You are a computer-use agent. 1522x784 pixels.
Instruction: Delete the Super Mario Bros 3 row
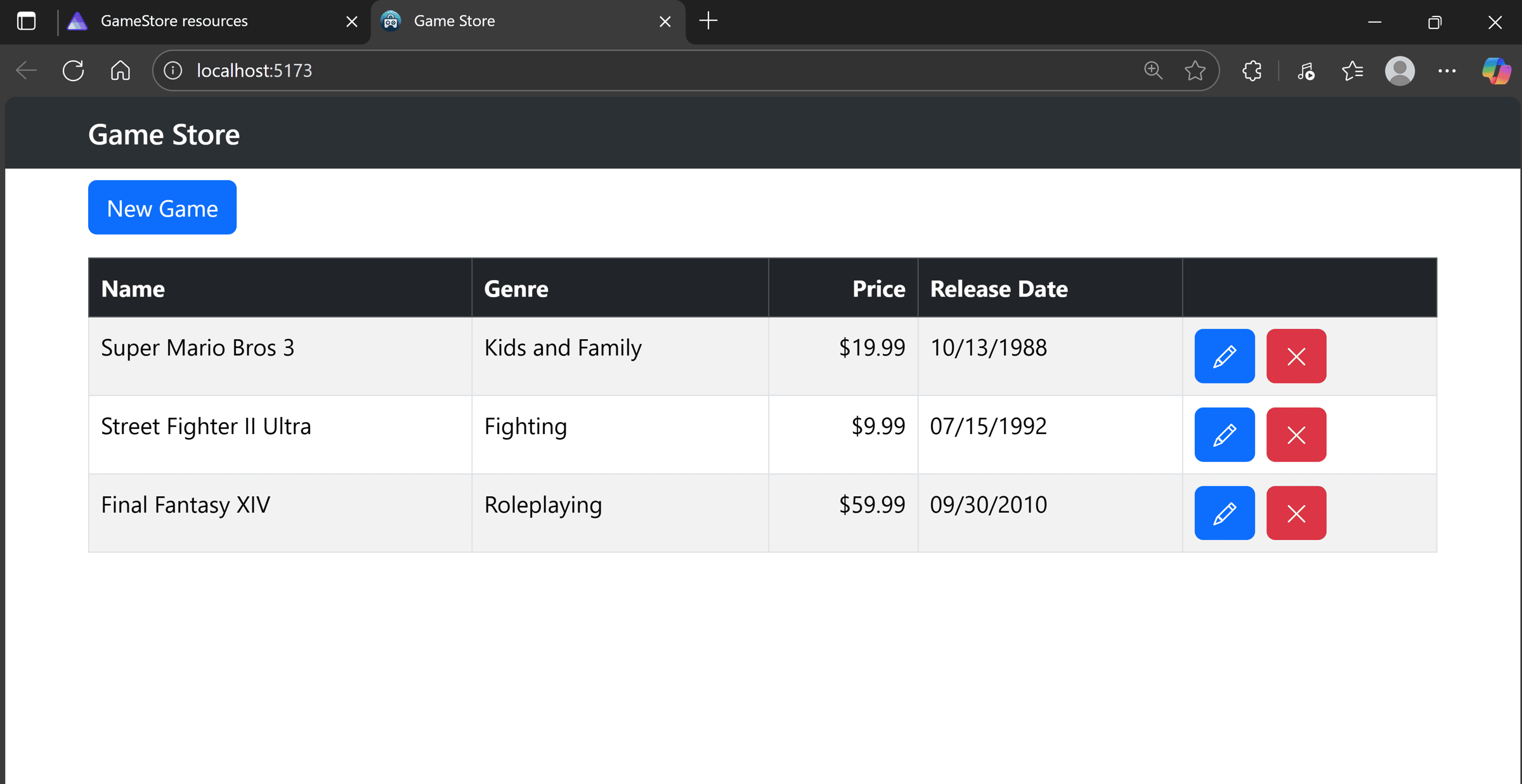click(x=1296, y=356)
